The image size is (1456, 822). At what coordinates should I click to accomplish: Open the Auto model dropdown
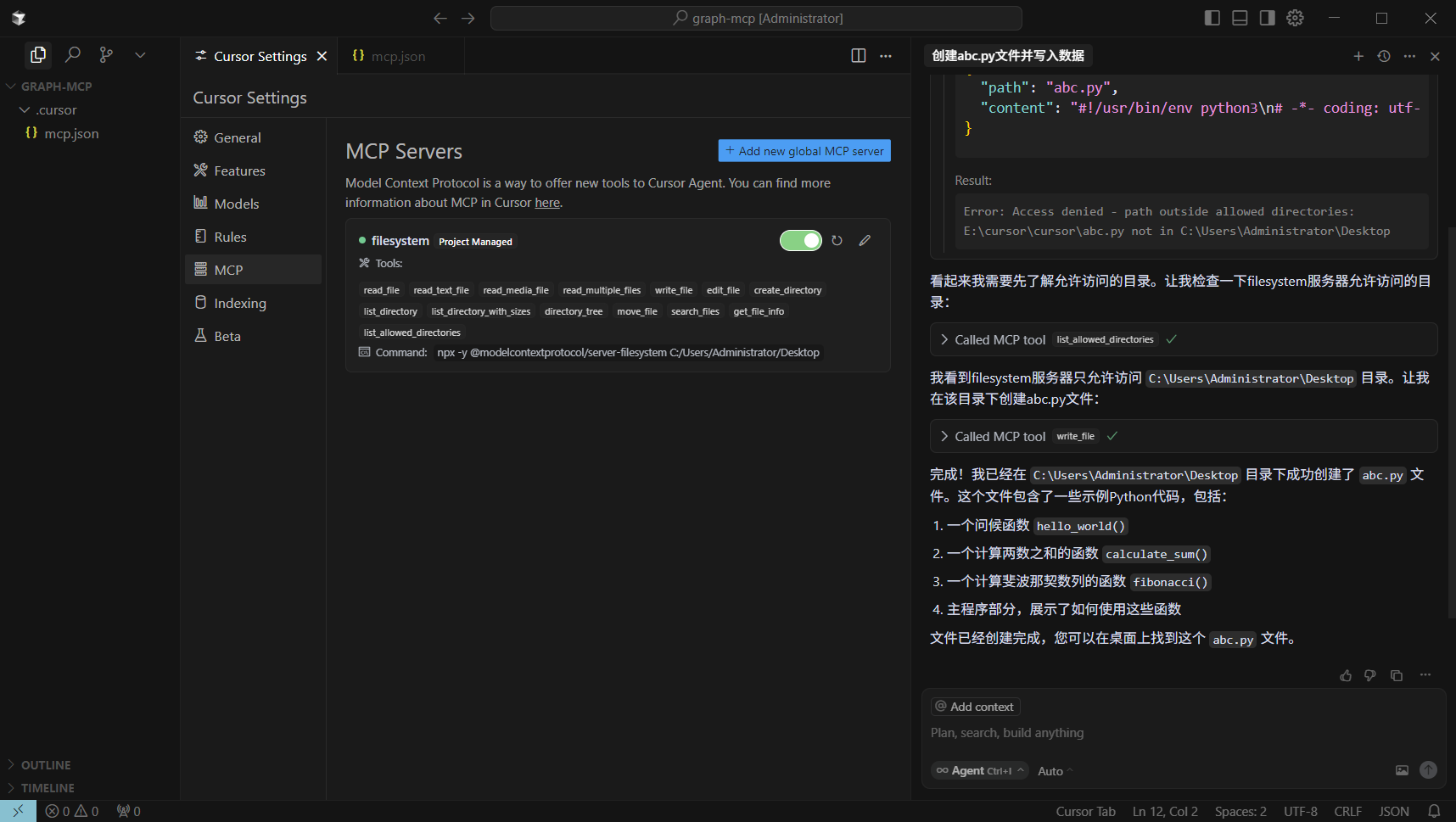(x=1056, y=771)
